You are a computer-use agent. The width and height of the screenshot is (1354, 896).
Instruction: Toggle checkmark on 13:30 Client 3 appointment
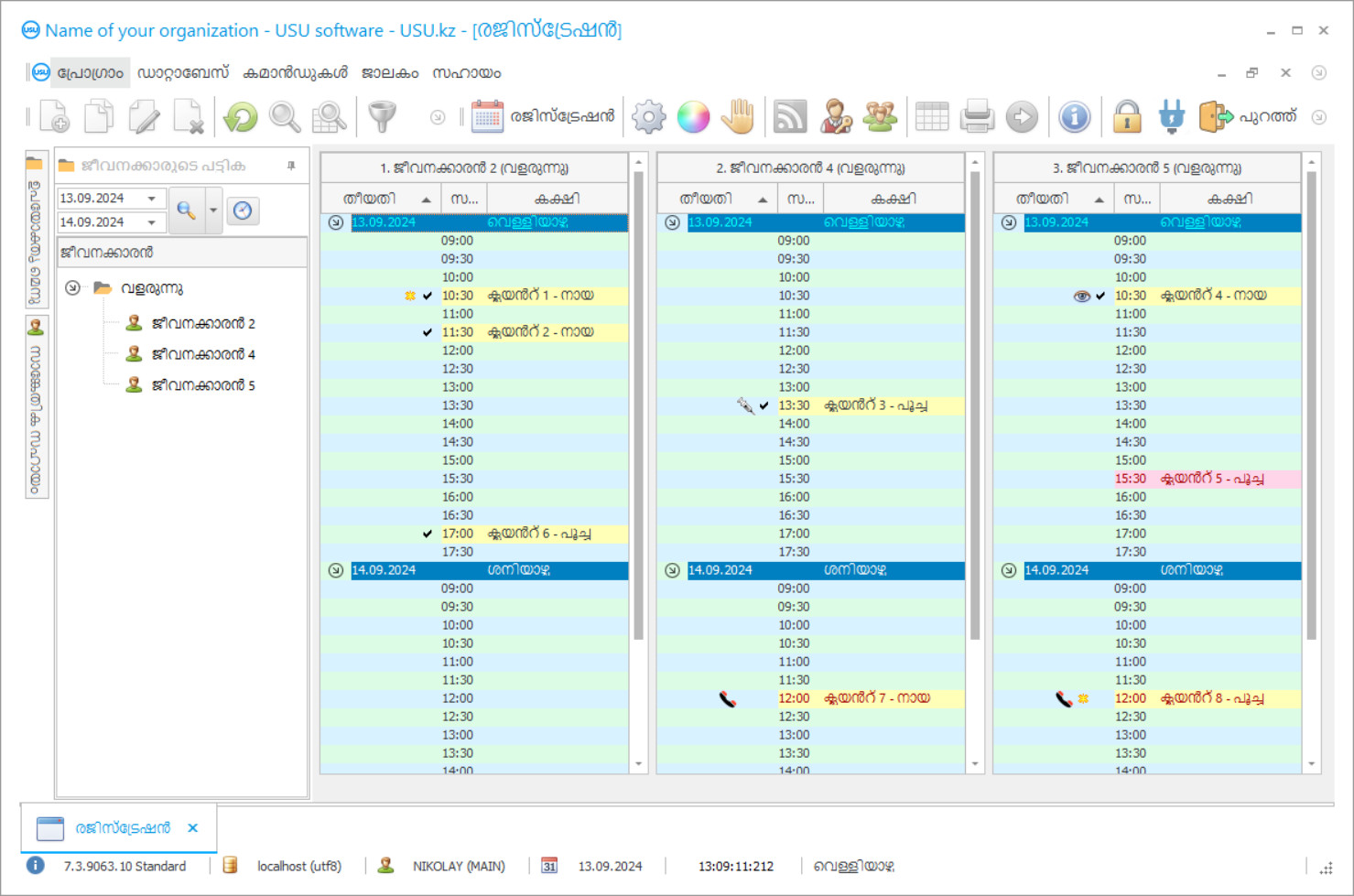[x=764, y=405]
